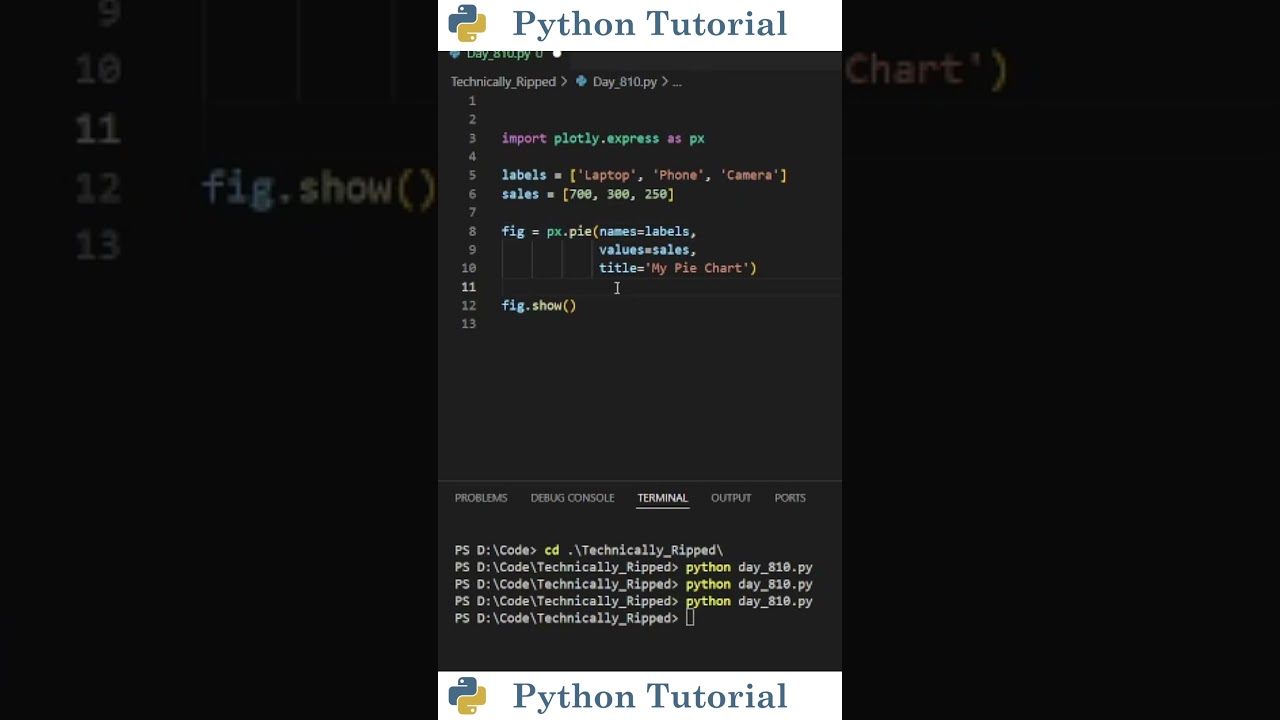
Task: Click line number 3 in gutter
Action: [x=472, y=139]
